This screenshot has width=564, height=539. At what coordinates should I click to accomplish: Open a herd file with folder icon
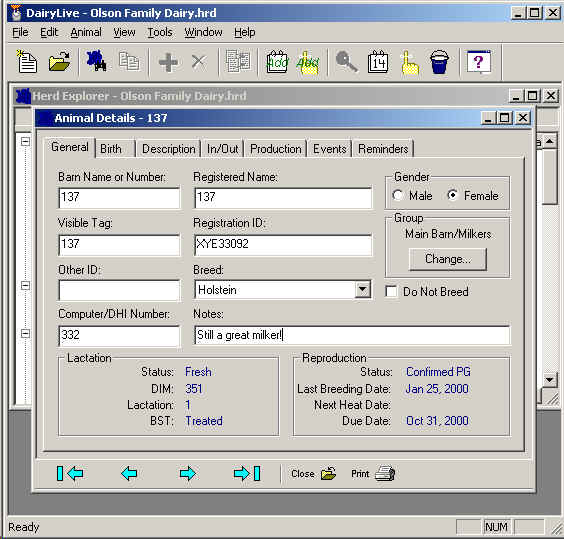59,62
